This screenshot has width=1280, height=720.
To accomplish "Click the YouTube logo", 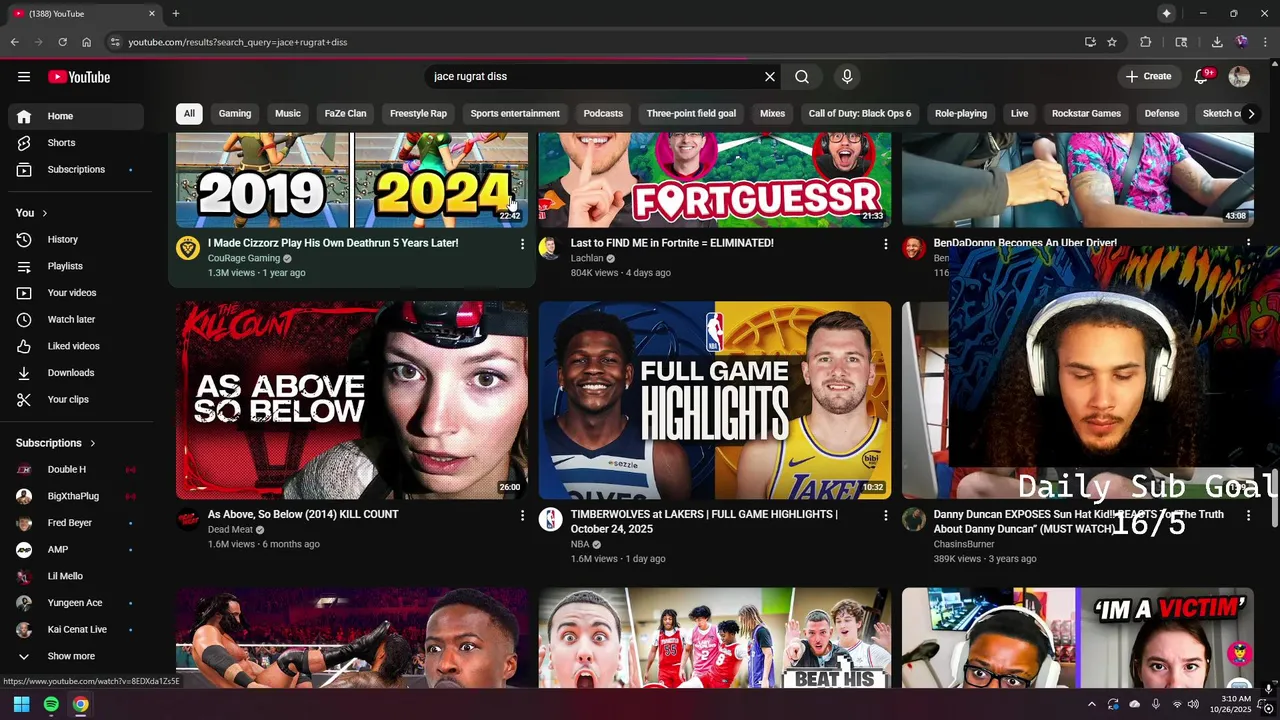I will (79, 77).
